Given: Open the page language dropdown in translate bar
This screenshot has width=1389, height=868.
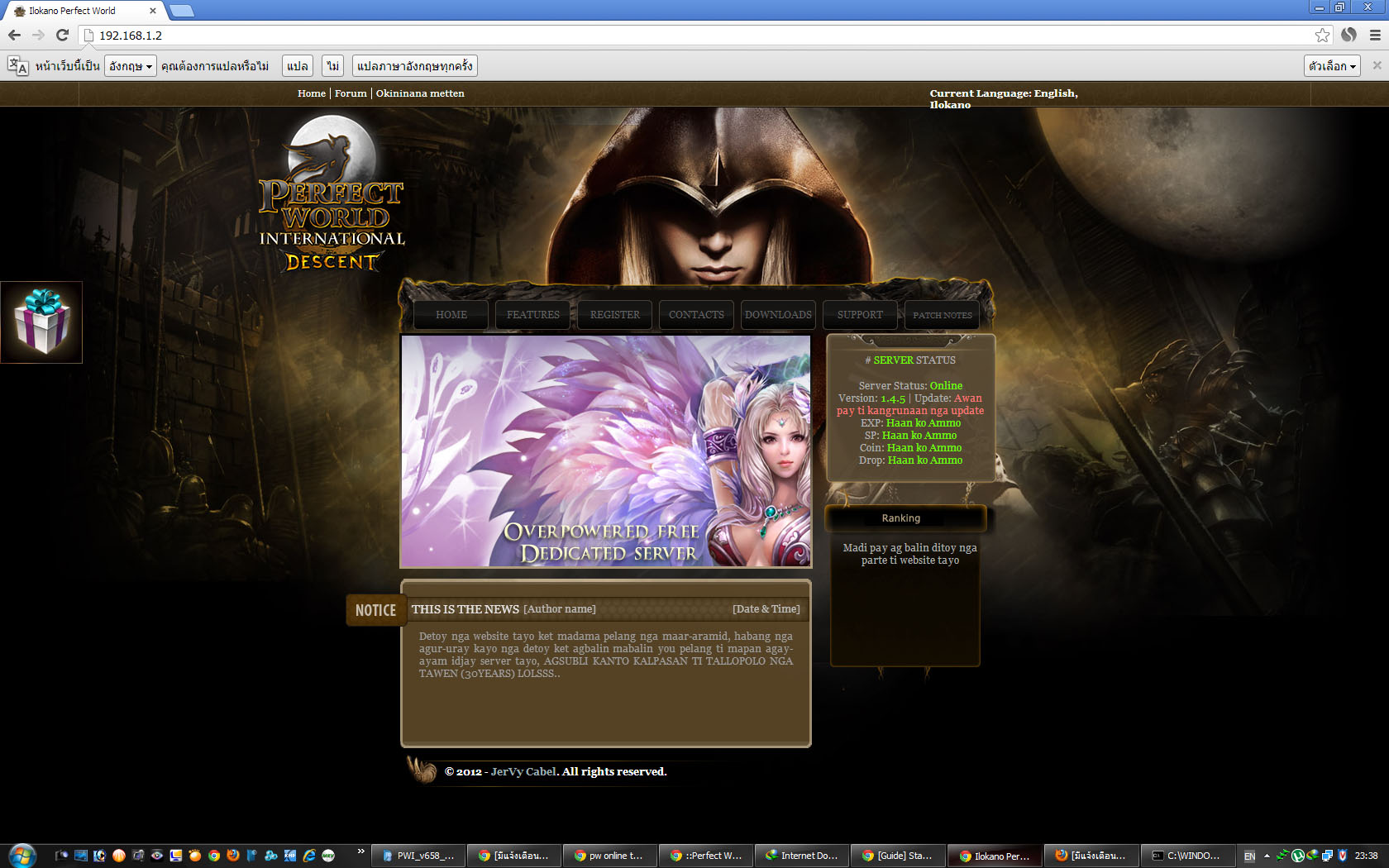Looking at the screenshot, I should pyautogui.click(x=131, y=66).
